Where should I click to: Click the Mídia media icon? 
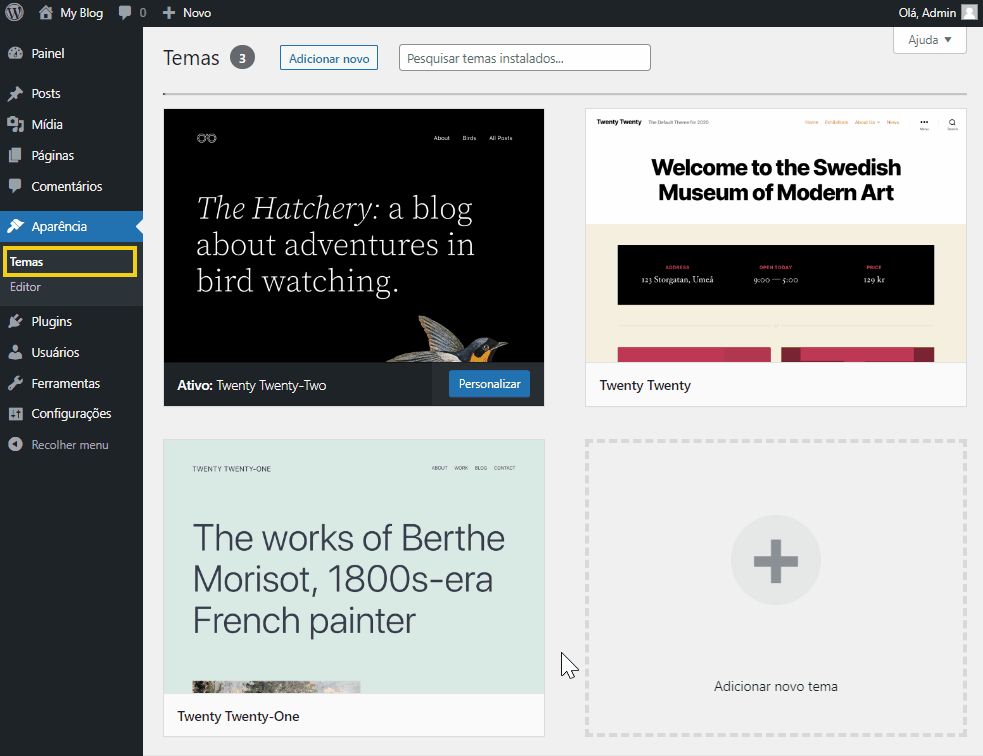pyautogui.click(x=16, y=124)
